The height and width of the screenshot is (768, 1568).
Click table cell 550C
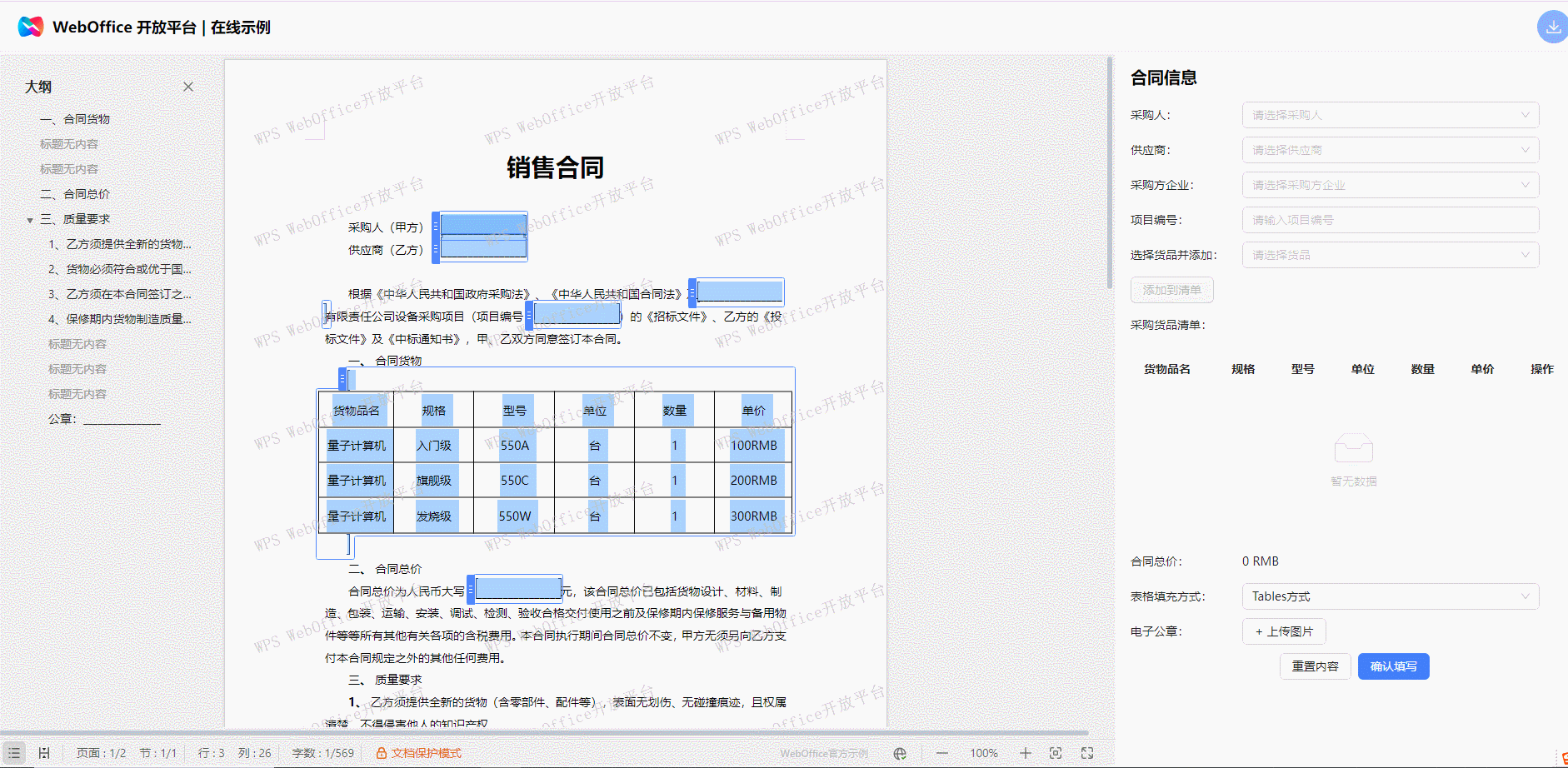(514, 481)
